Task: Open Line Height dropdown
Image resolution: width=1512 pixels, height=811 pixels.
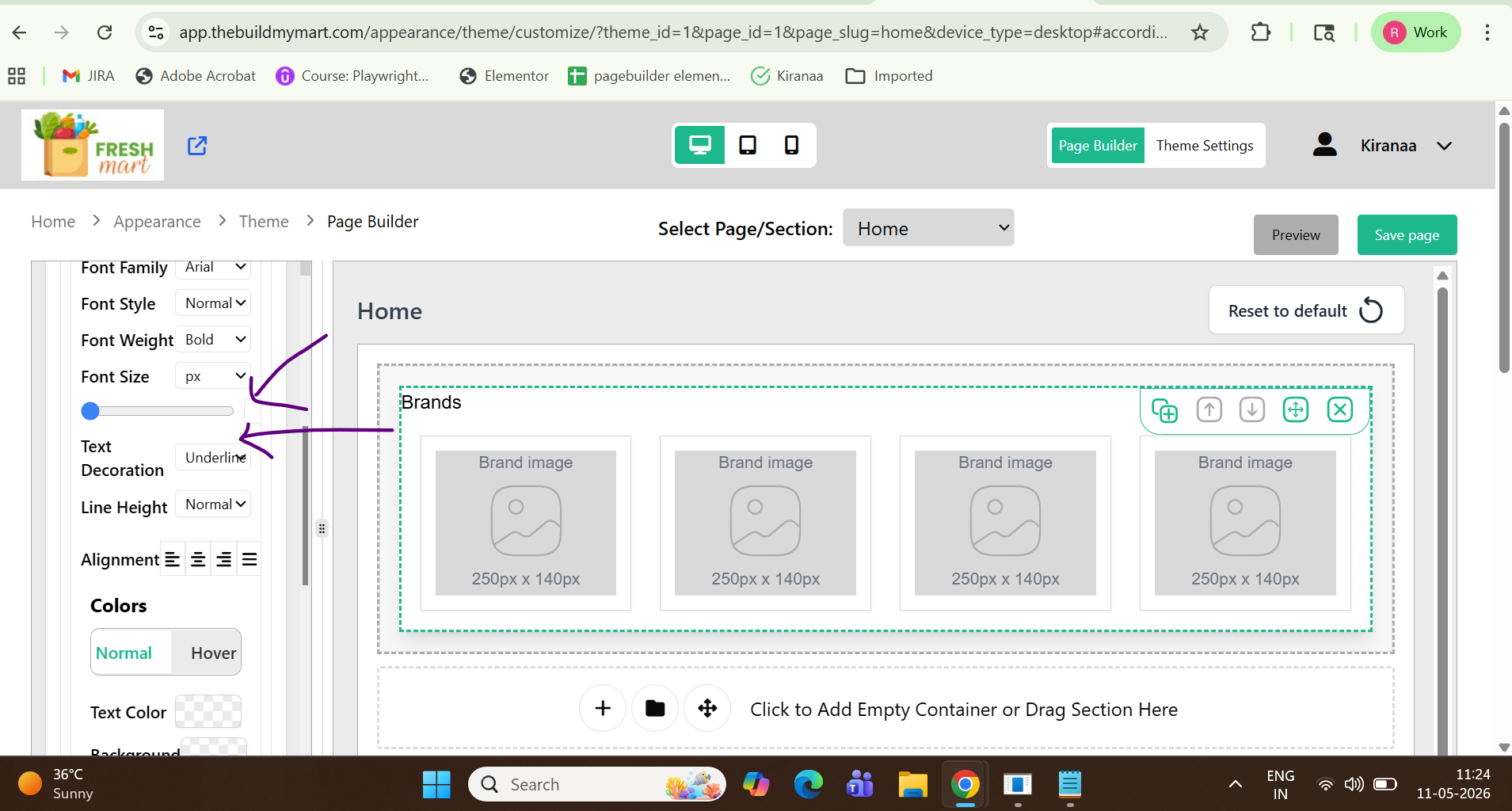Action: pos(213,504)
